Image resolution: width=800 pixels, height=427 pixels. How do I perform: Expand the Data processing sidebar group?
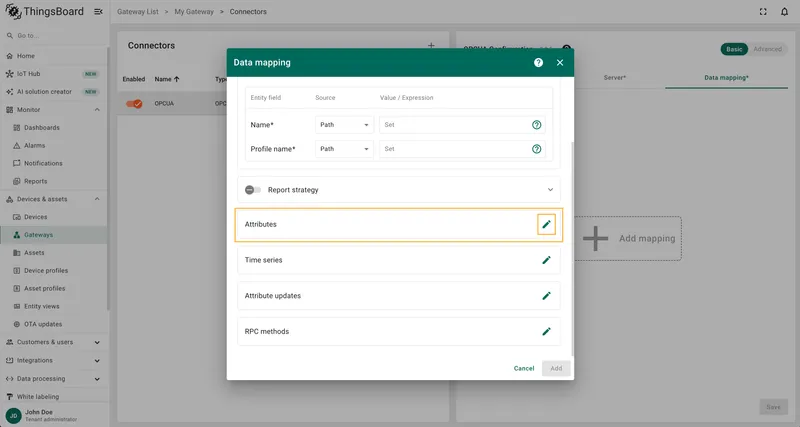click(x=97, y=379)
